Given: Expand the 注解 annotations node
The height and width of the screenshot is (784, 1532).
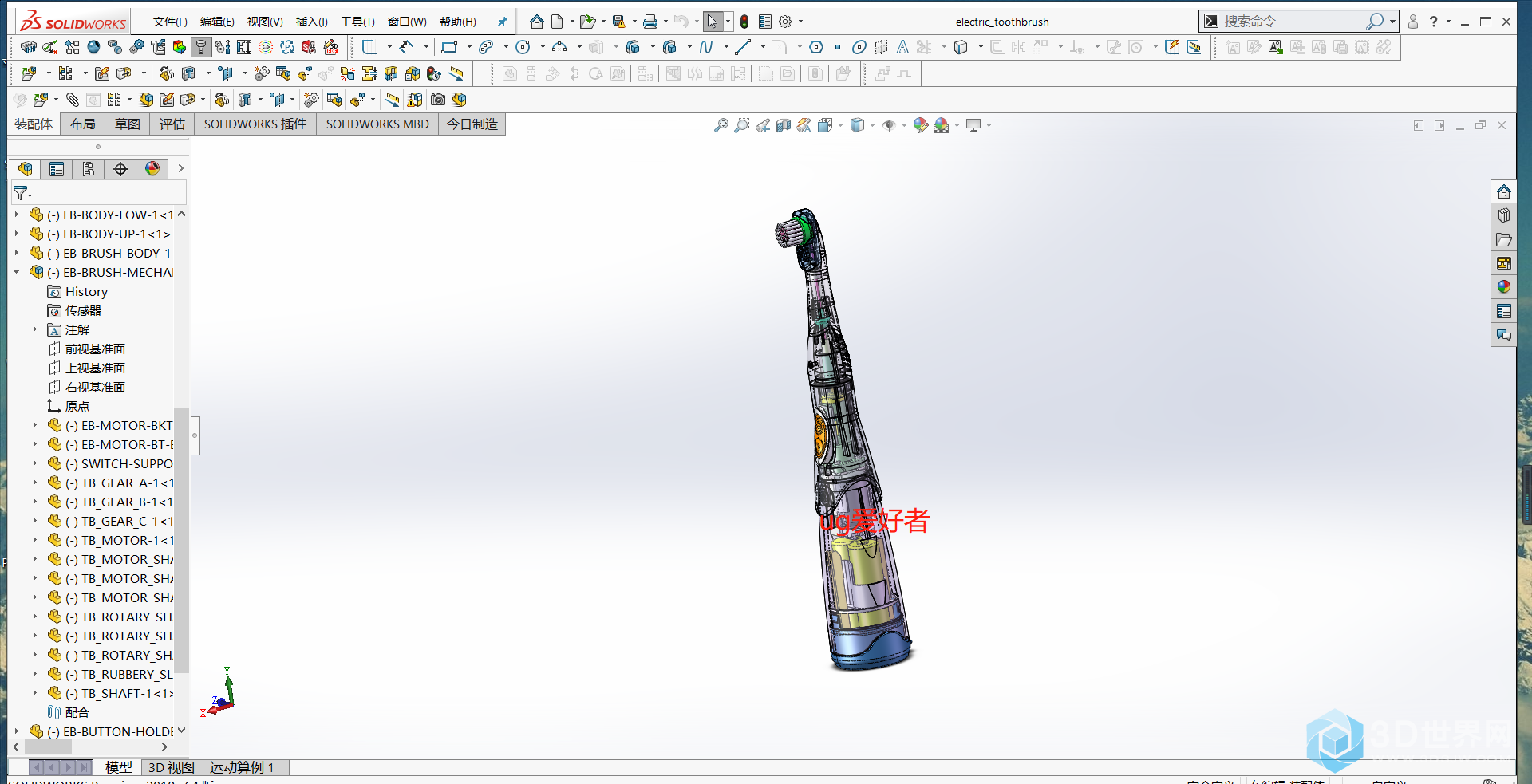Looking at the screenshot, I should pos(35,329).
